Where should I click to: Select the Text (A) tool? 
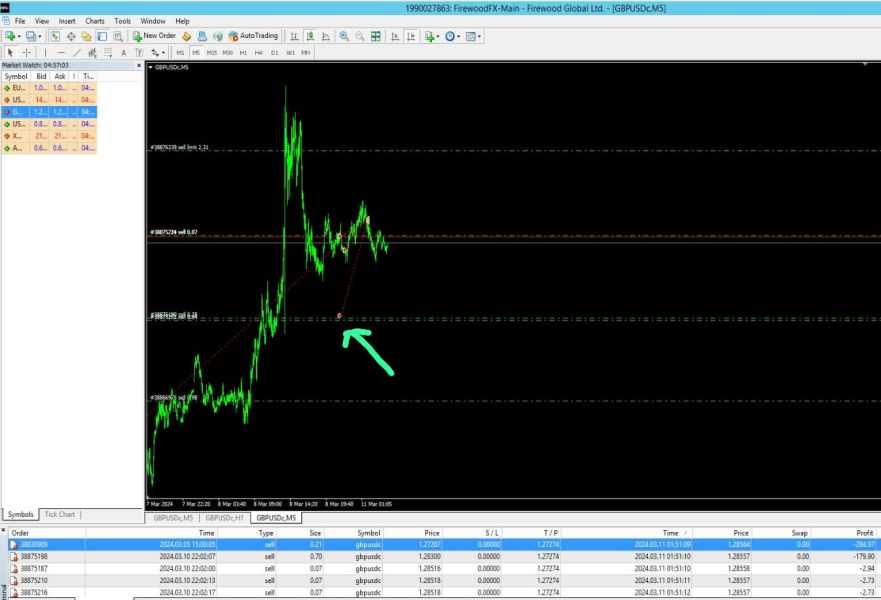[124, 52]
